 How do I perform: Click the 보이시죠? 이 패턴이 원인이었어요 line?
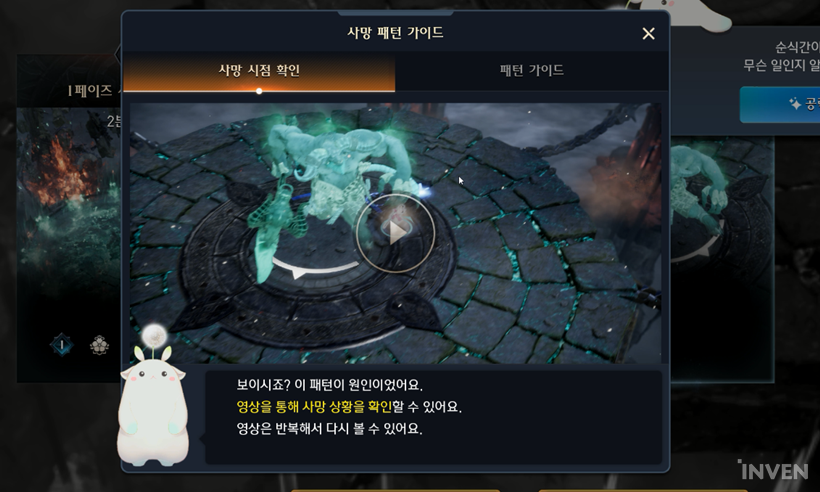(x=329, y=385)
